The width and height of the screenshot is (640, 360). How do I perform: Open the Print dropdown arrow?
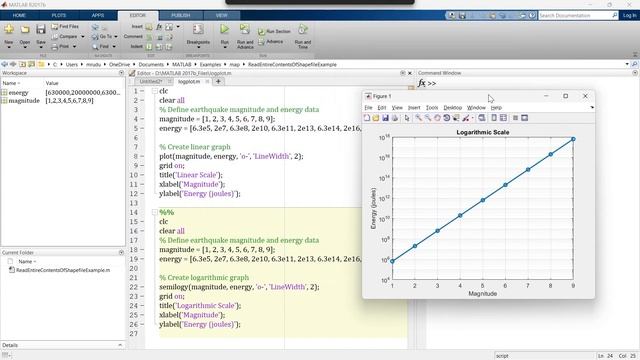74,47
